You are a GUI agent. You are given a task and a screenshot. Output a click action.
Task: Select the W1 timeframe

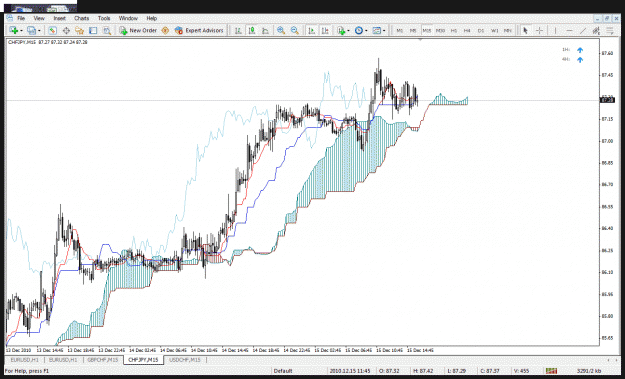pos(495,31)
